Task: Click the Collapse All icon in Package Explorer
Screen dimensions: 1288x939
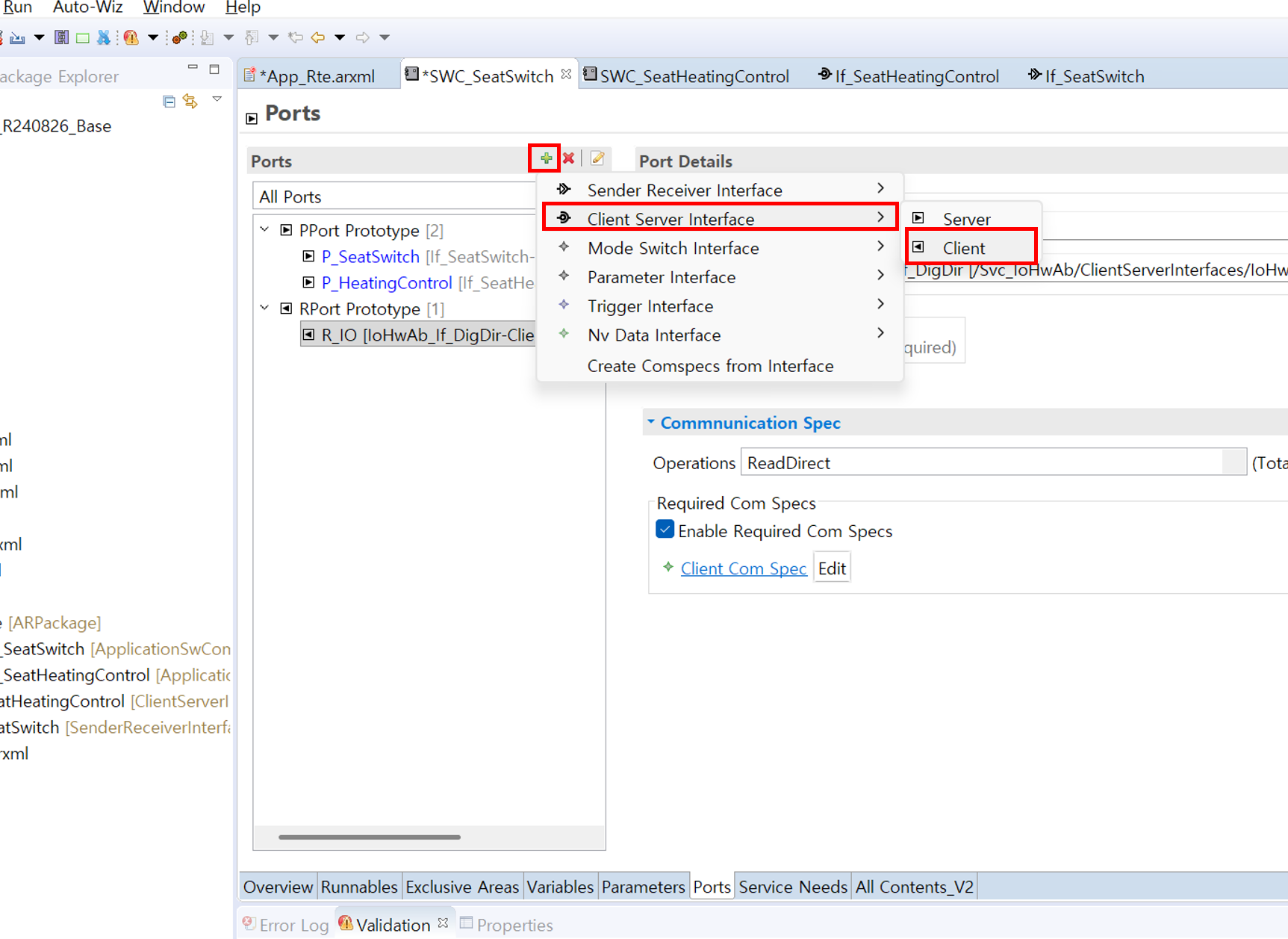Action: point(169,101)
